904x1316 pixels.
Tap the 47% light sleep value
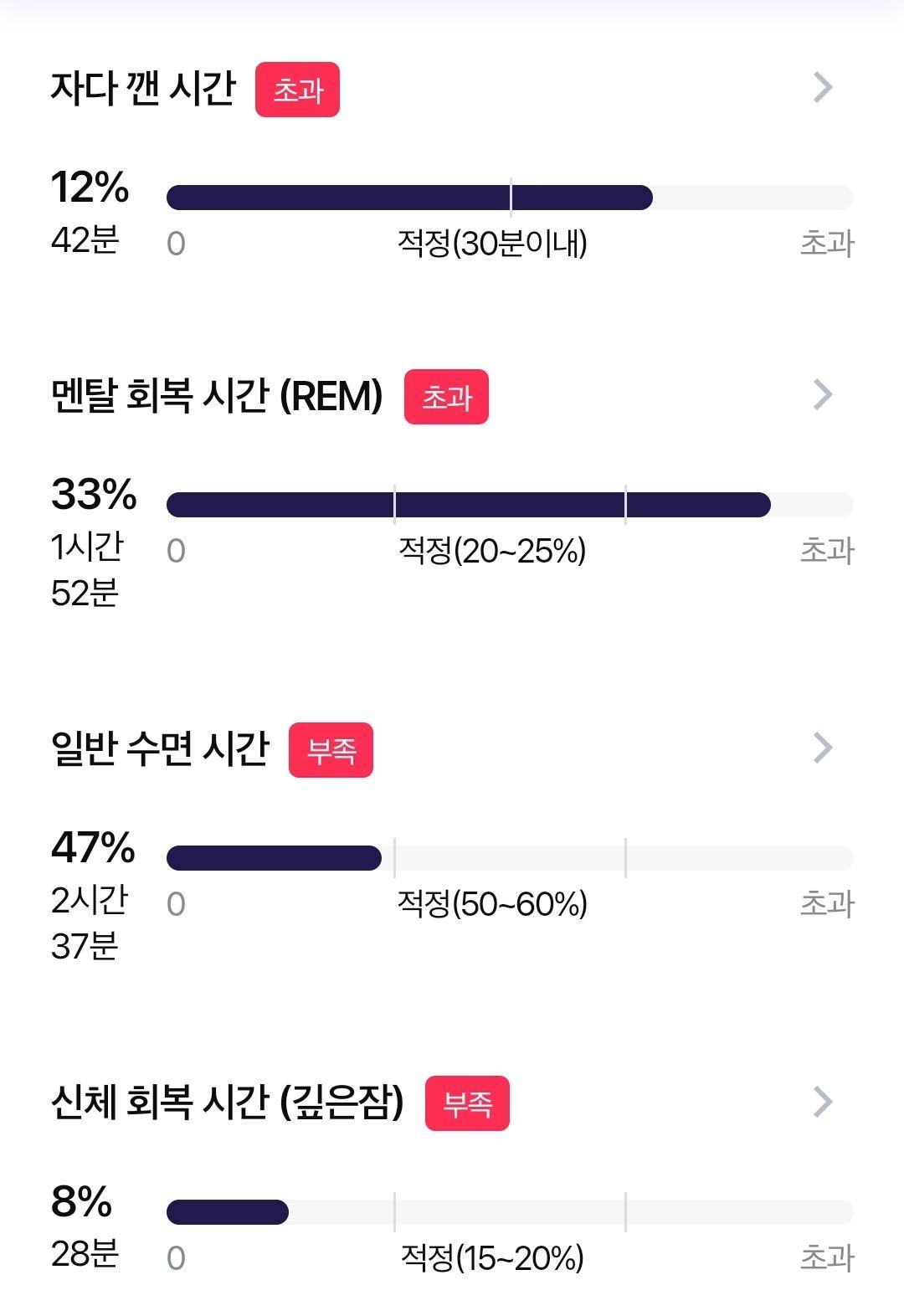click(93, 847)
